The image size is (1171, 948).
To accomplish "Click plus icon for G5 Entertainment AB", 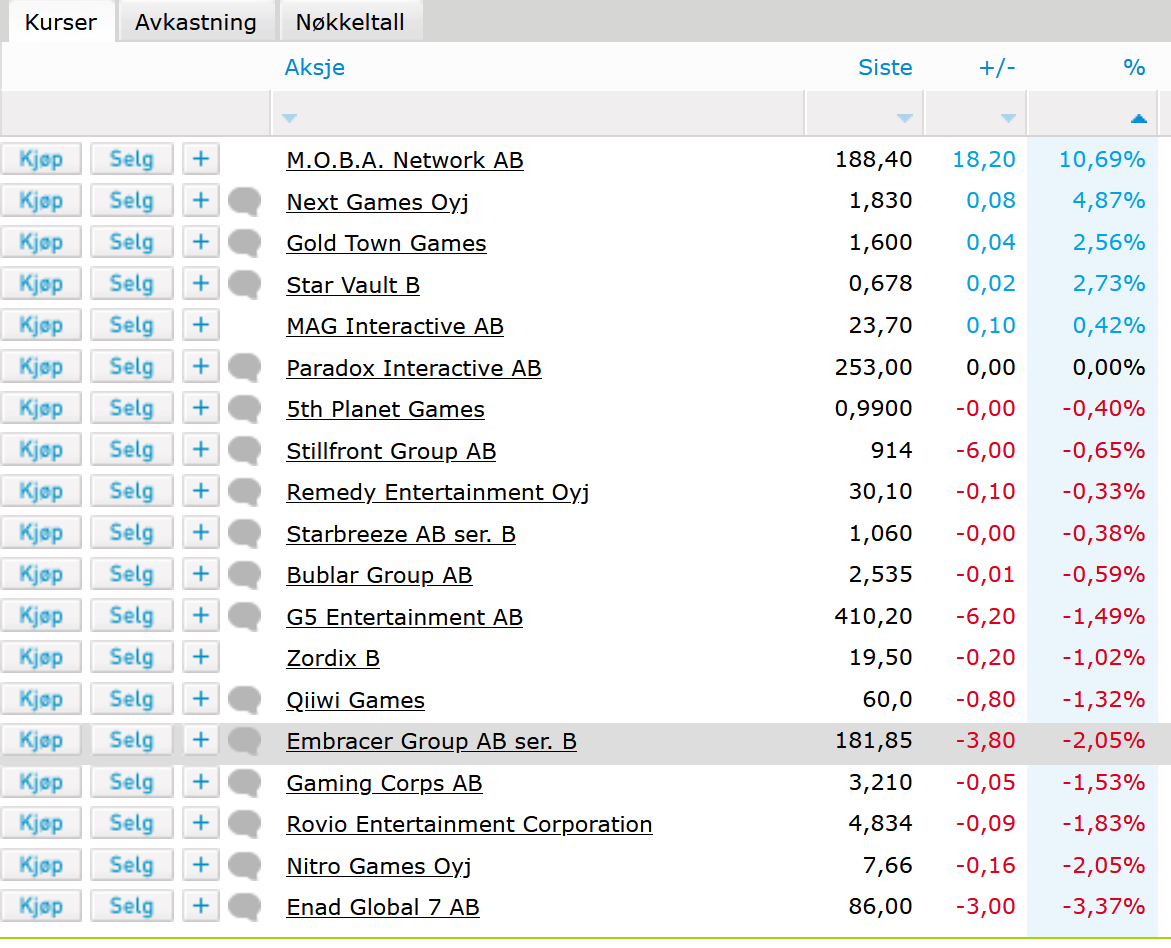I will point(201,615).
